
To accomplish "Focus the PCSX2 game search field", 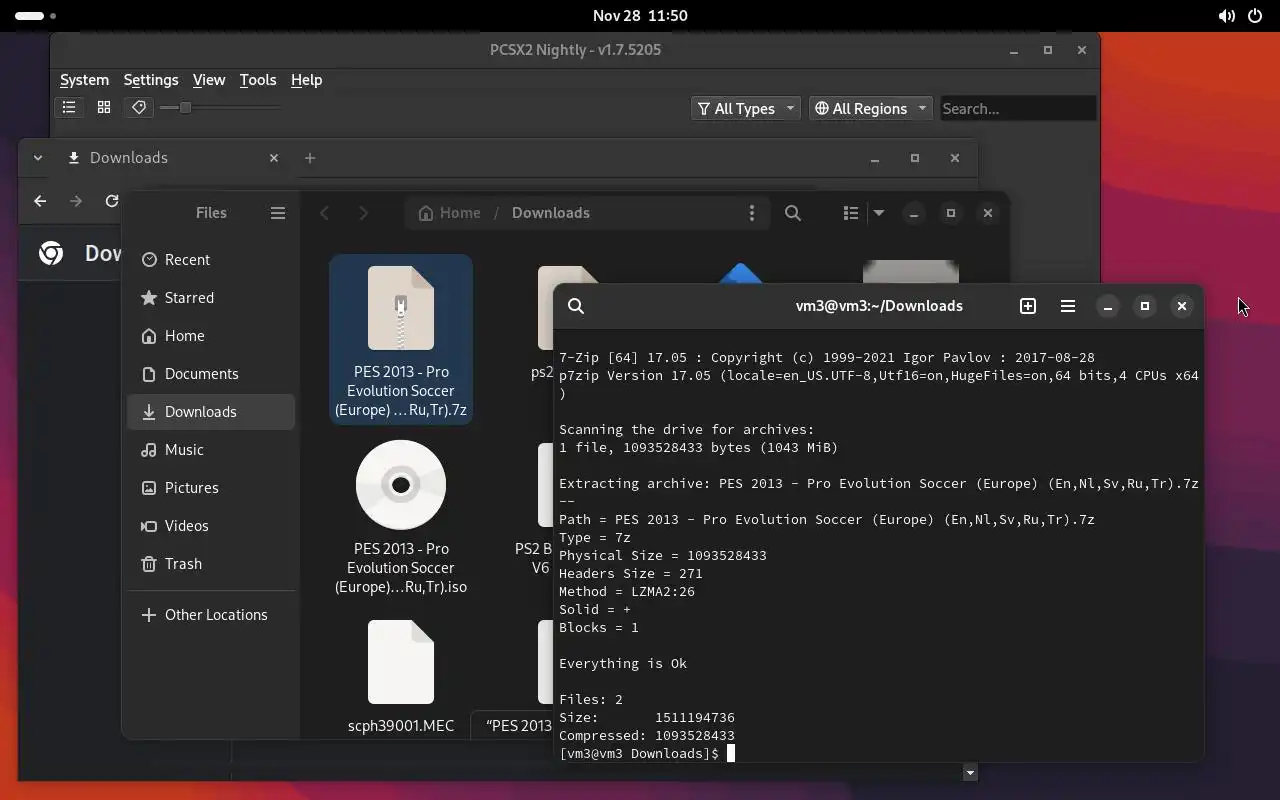I will coord(1018,108).
